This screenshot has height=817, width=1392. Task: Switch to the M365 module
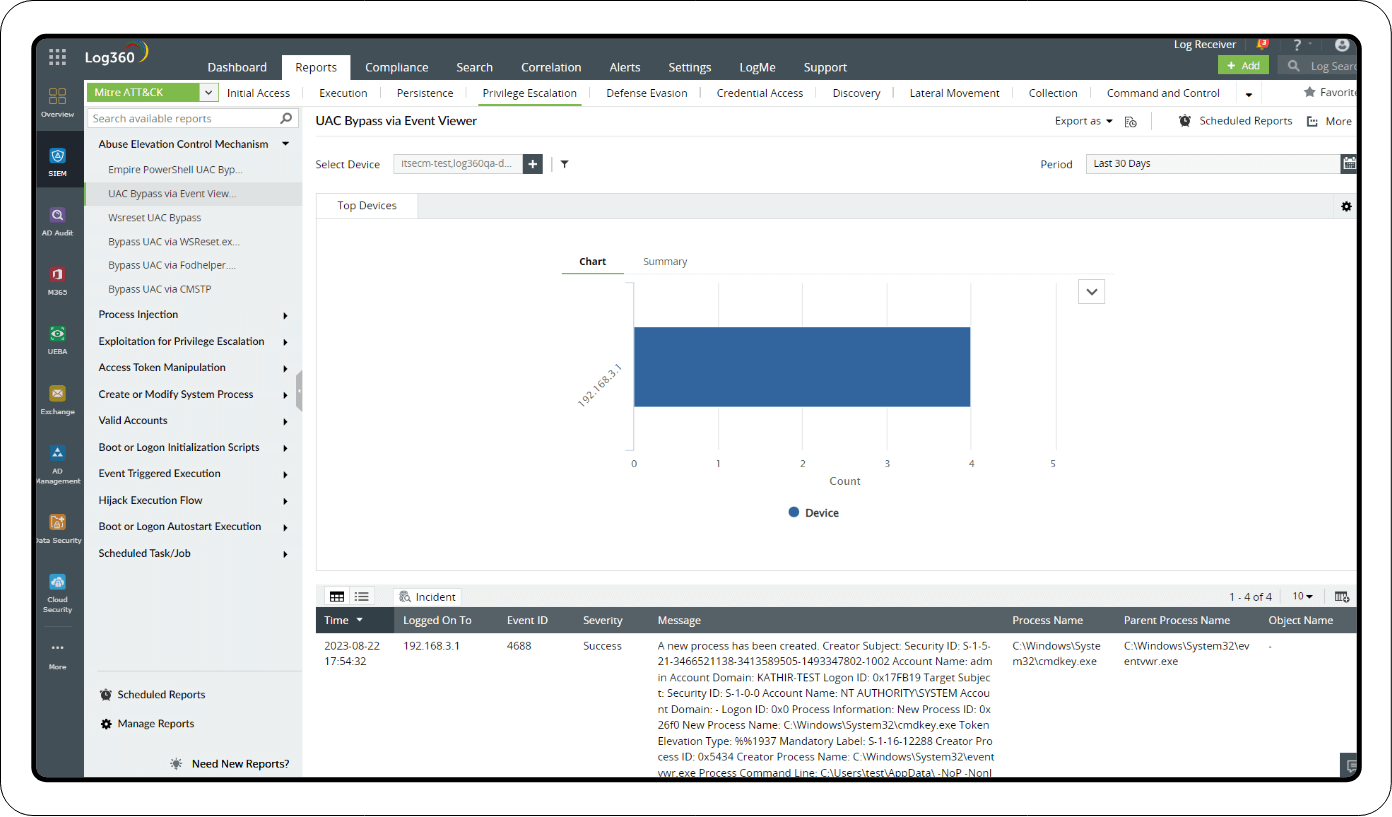[57, 281]
